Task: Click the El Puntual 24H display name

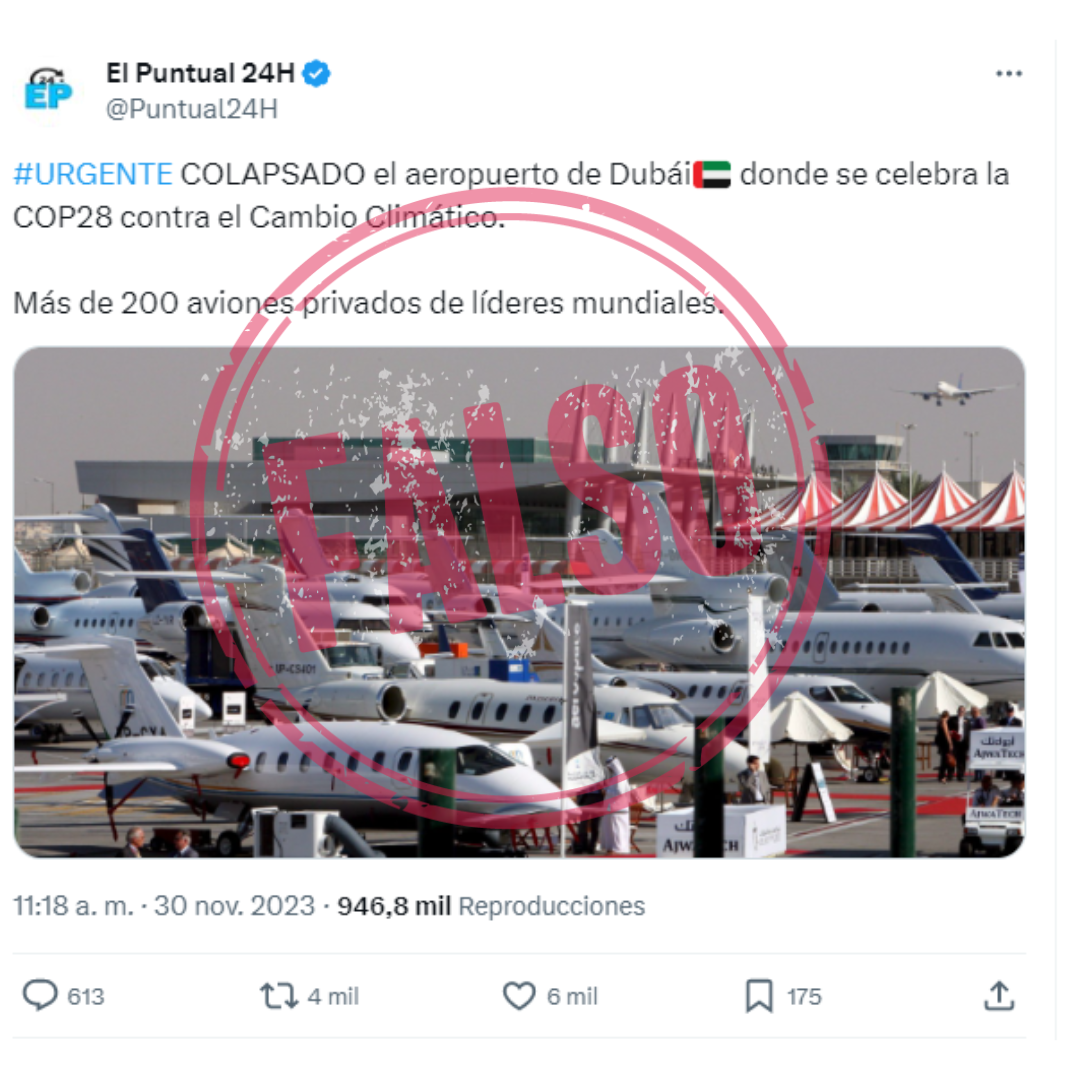Action: pyautogui.click(x=200, y=73)
